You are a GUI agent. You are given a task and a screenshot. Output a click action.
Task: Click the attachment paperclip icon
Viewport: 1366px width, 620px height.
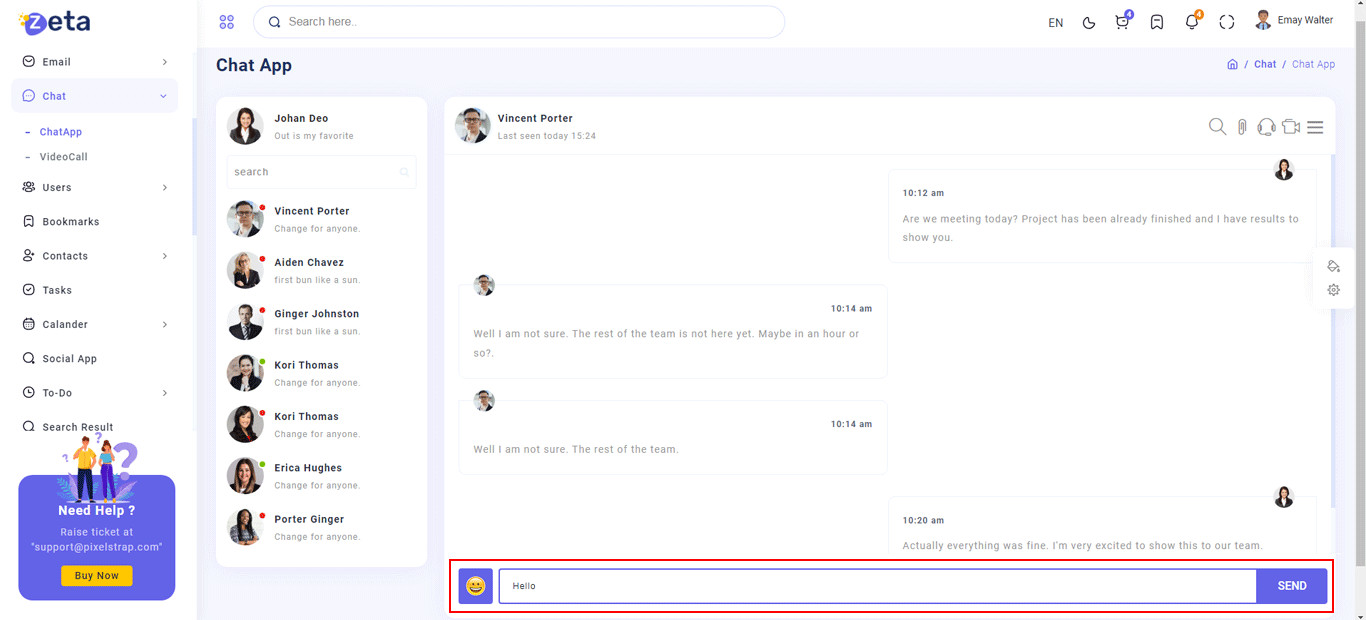tap(1242, 127)
